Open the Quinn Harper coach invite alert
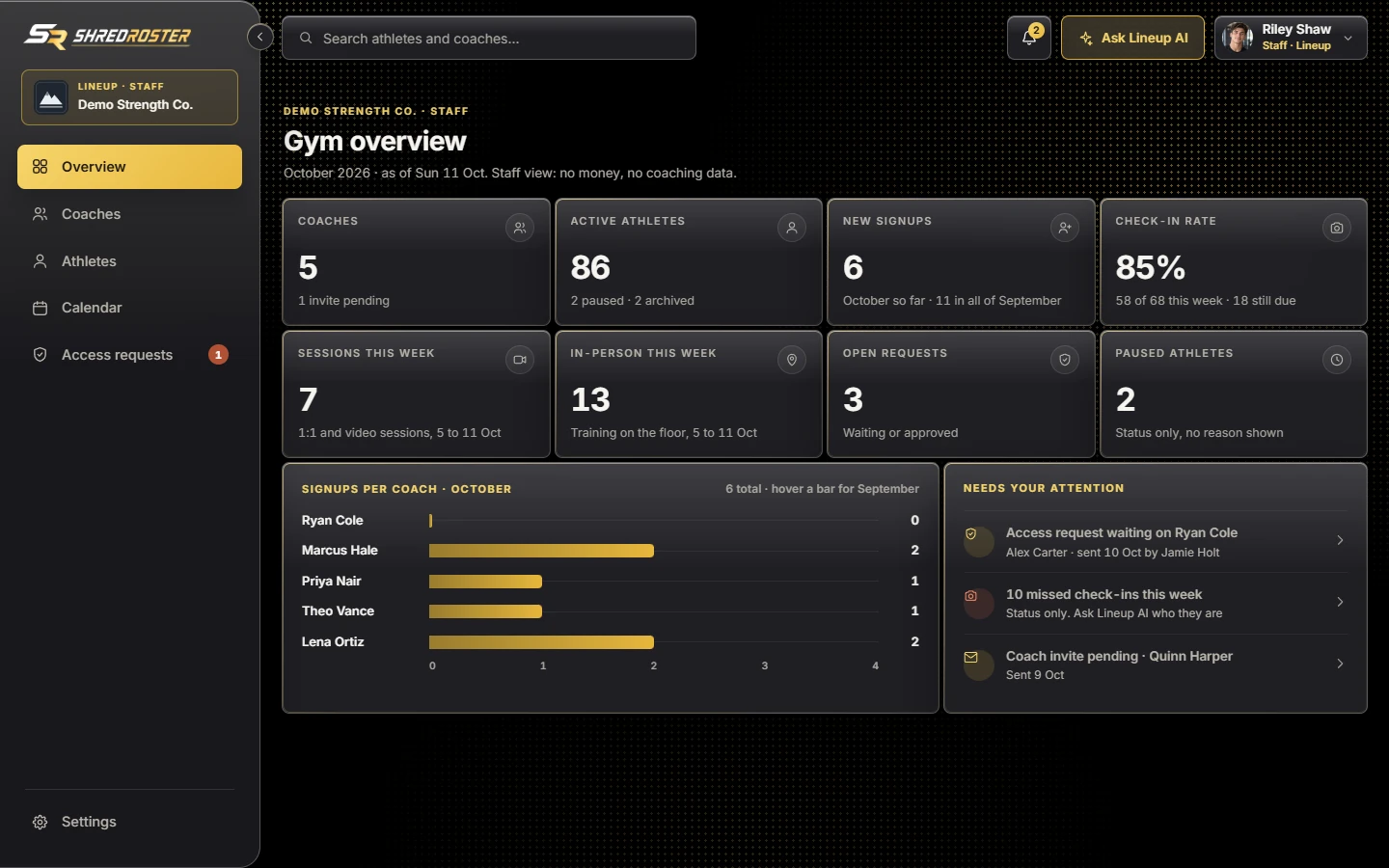Viewport: 1389px width, 868px height. [1156, 665]
